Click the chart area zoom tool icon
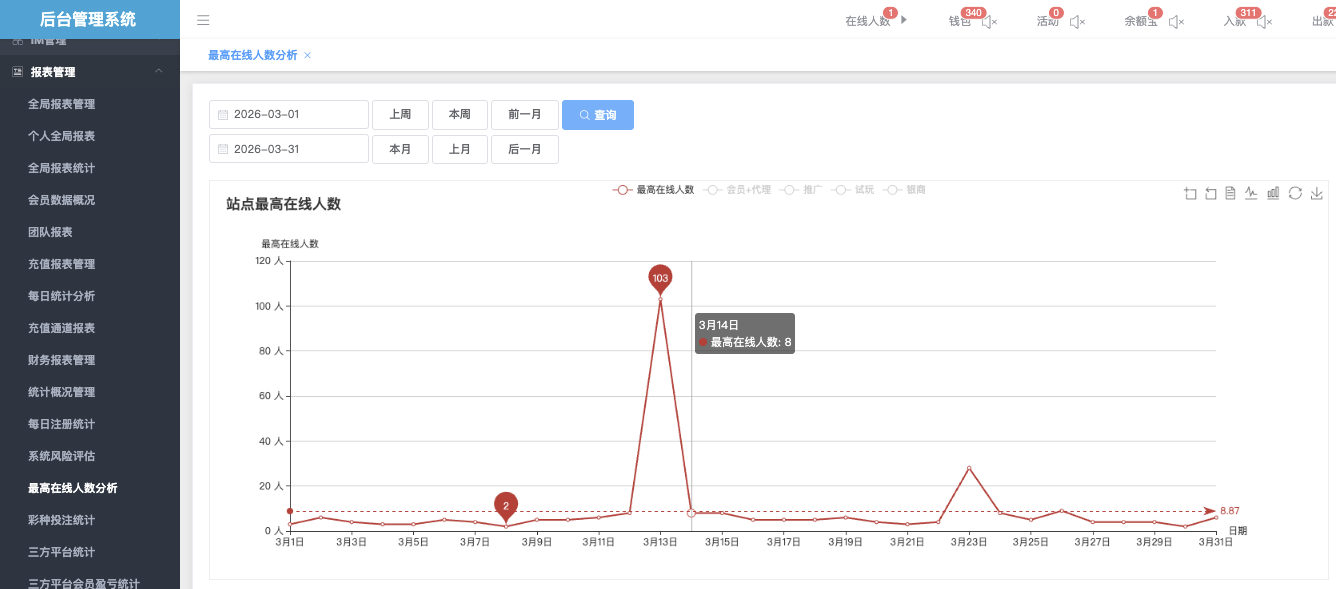Viewport: 1336px width, 589px height. [x=1190, y=193]
